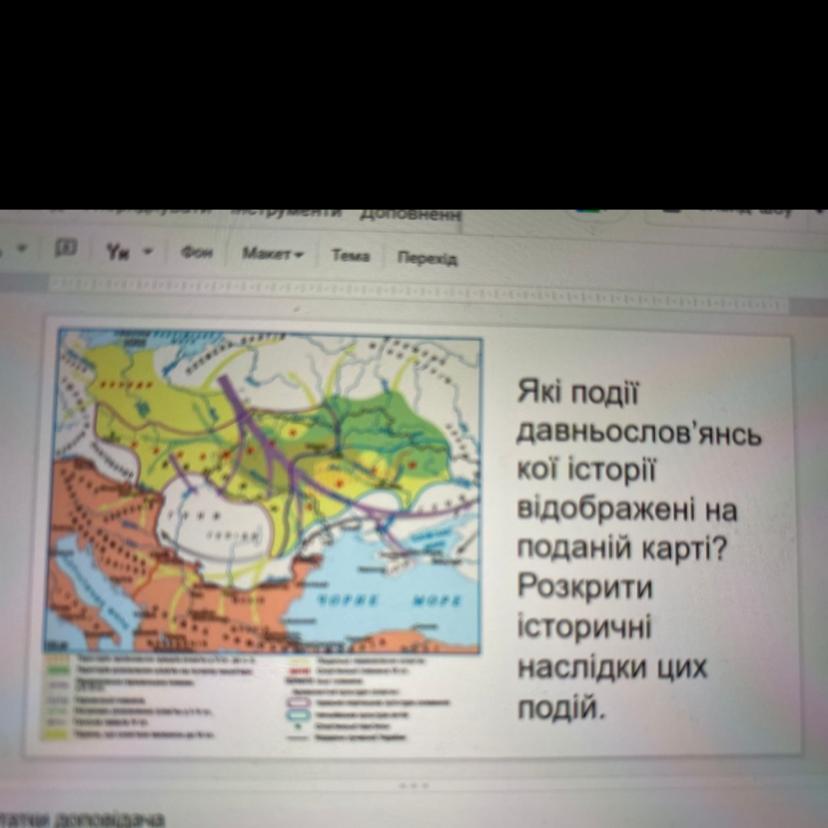Click the Фон background button
This screenshot has width=828, height=828.
pos(197,254)
